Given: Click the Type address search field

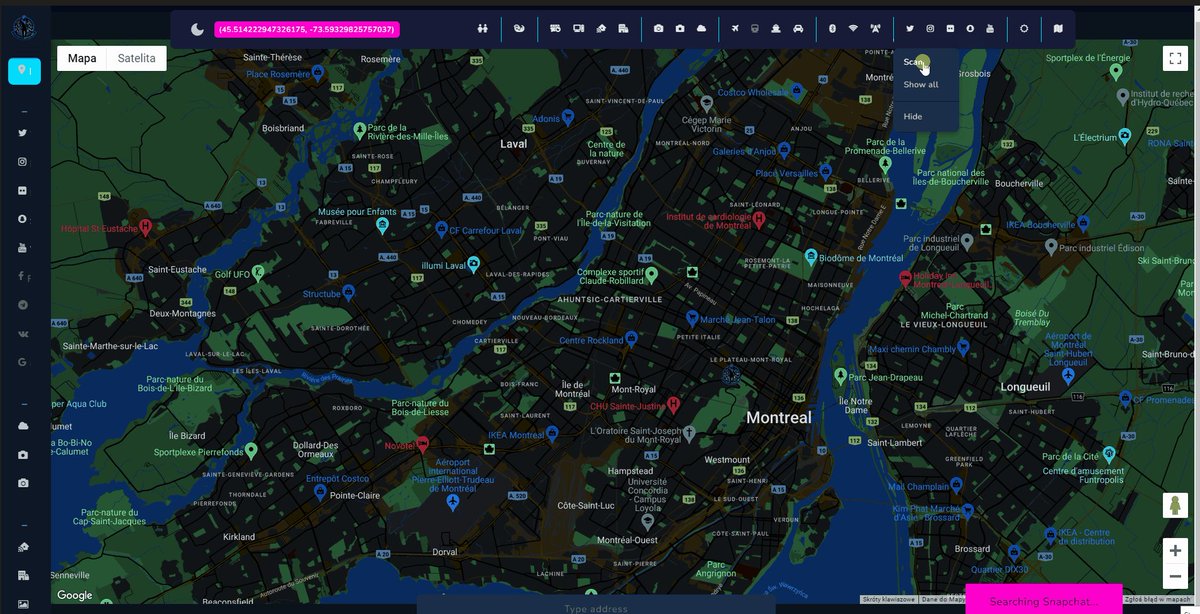Looking at the screenshot, I should pyautogui.click(x=596, y=605).
